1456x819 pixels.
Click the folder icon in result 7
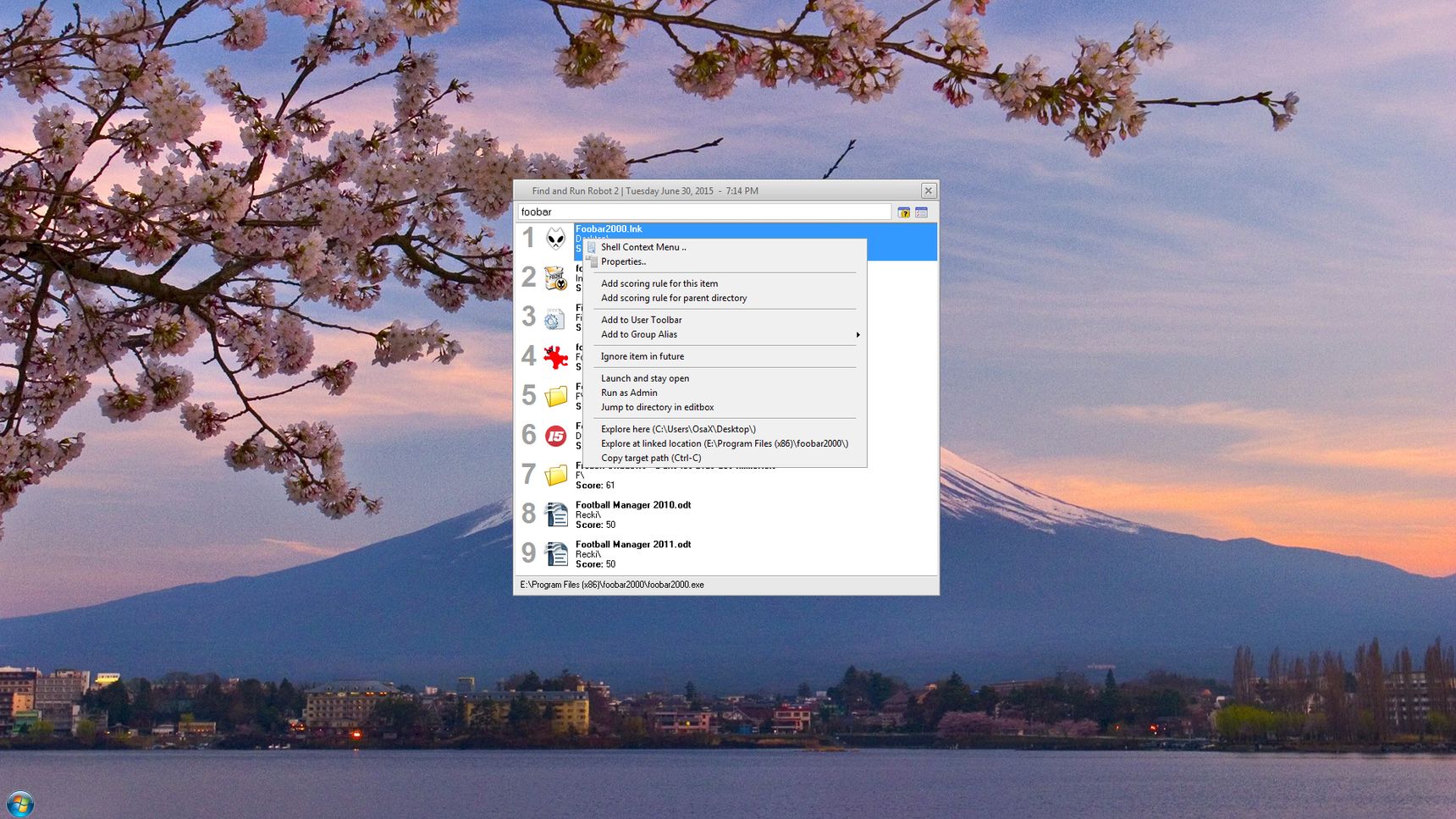[x=556, y=475]
